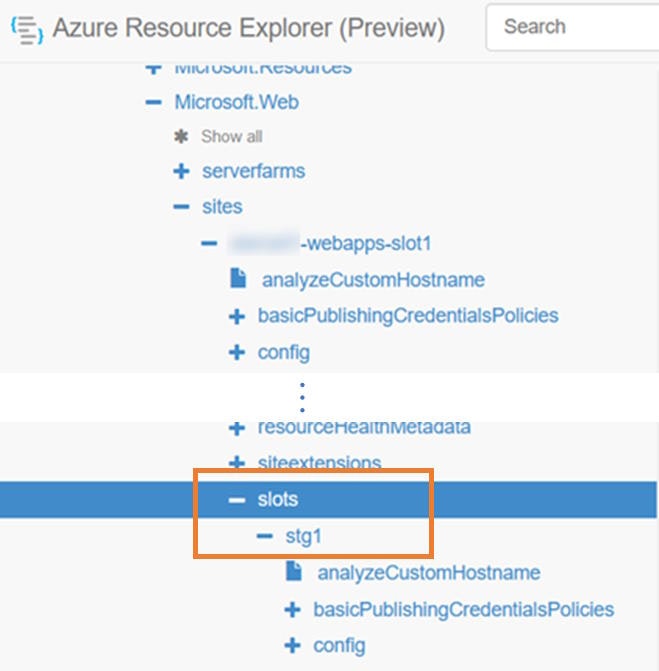Viewport: 659px width, 671px height.
Task: Select the siteextensions item
Action: pos(319,462)
